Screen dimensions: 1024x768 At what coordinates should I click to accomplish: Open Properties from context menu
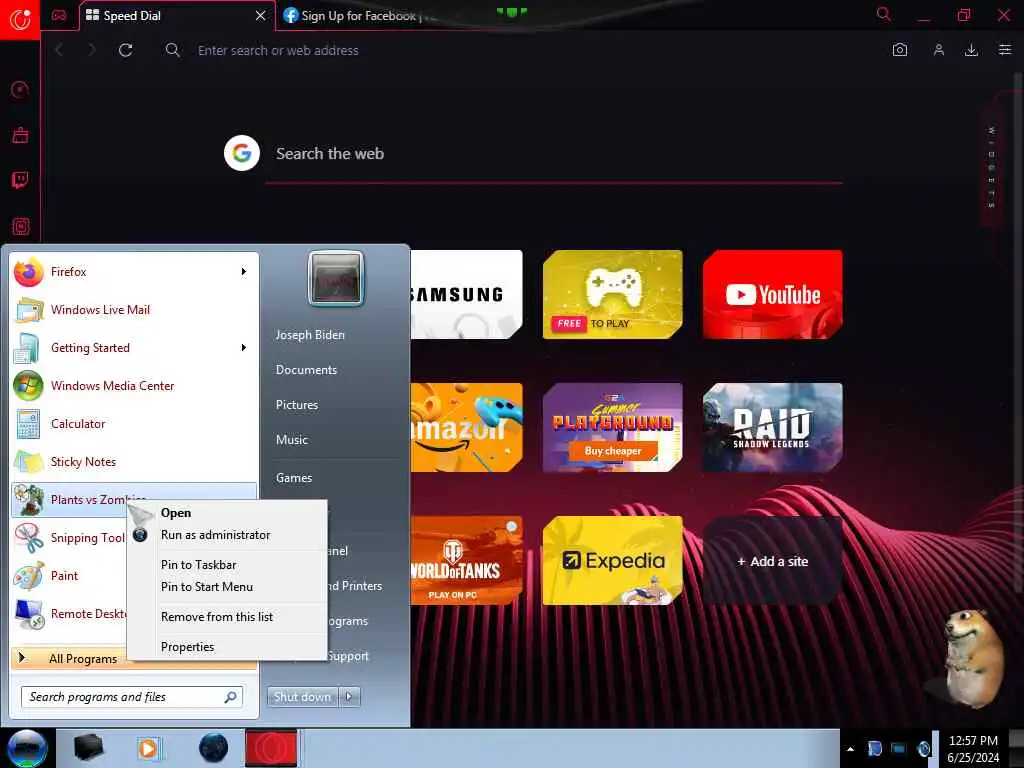[227, 647]
